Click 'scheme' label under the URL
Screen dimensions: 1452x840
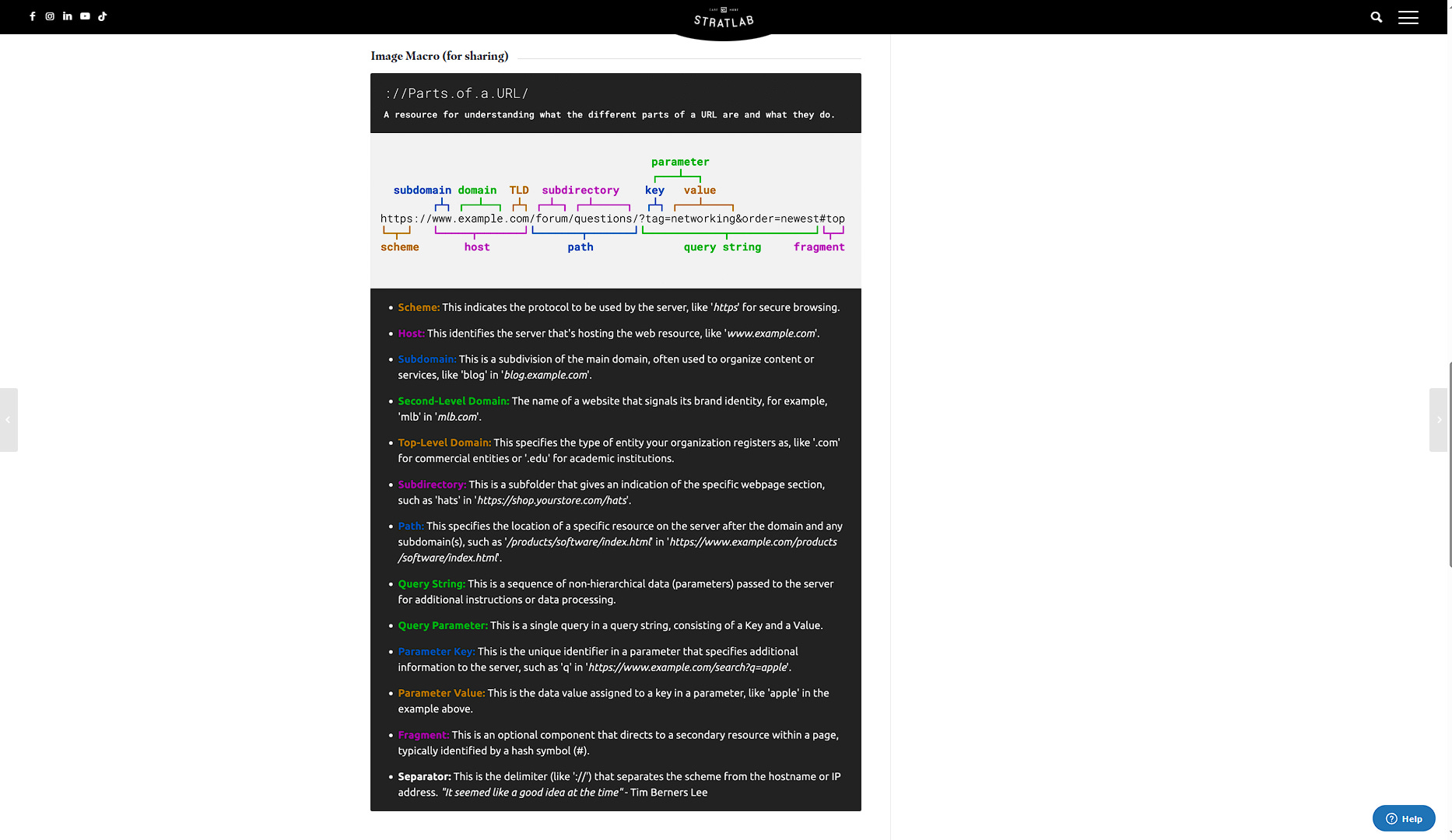(399, 247)
